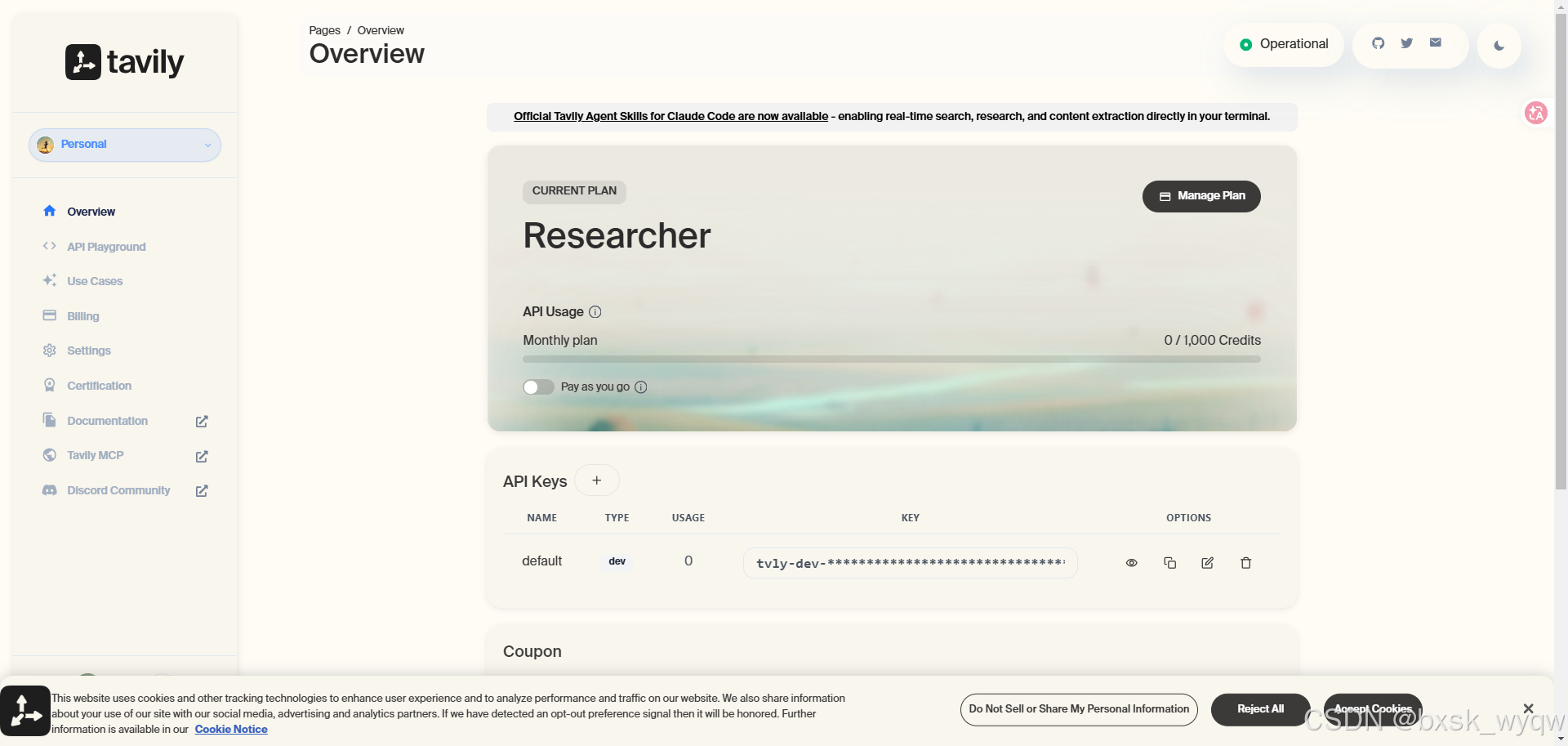Open the Twitter icon in the header
The image size is (1568, 746).
pos(1407,43)
